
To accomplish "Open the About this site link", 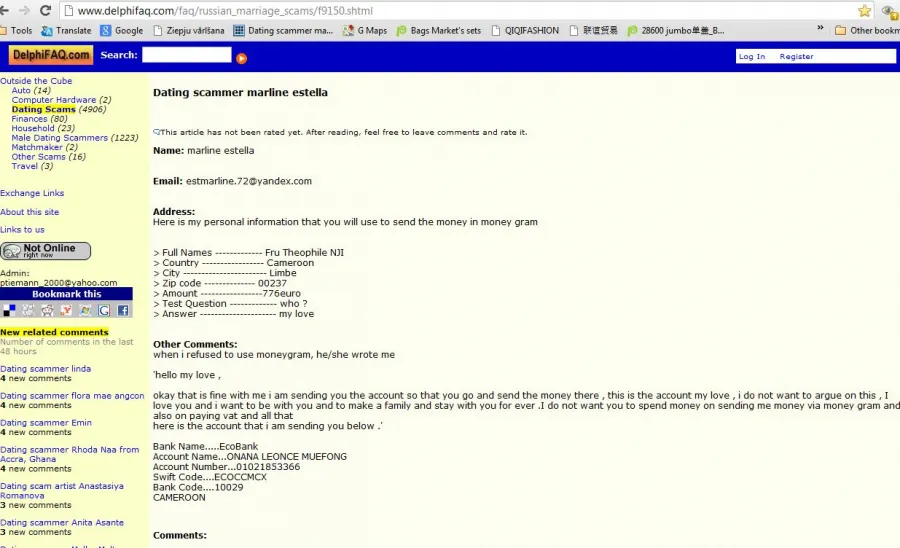I will pyautogui.click(x=29, y=212).
